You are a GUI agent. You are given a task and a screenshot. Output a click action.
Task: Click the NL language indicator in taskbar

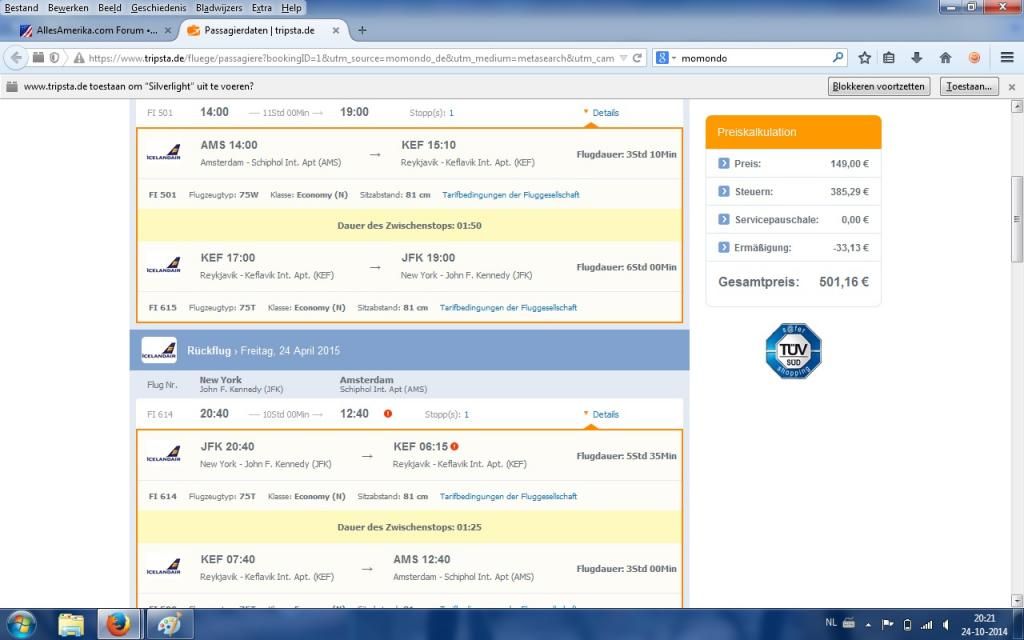click(831, 623)
